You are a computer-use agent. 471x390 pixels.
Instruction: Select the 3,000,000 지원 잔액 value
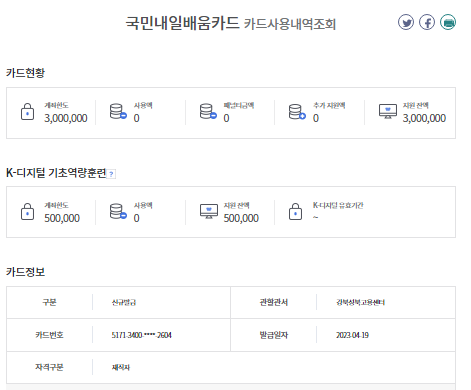point(424,118)
